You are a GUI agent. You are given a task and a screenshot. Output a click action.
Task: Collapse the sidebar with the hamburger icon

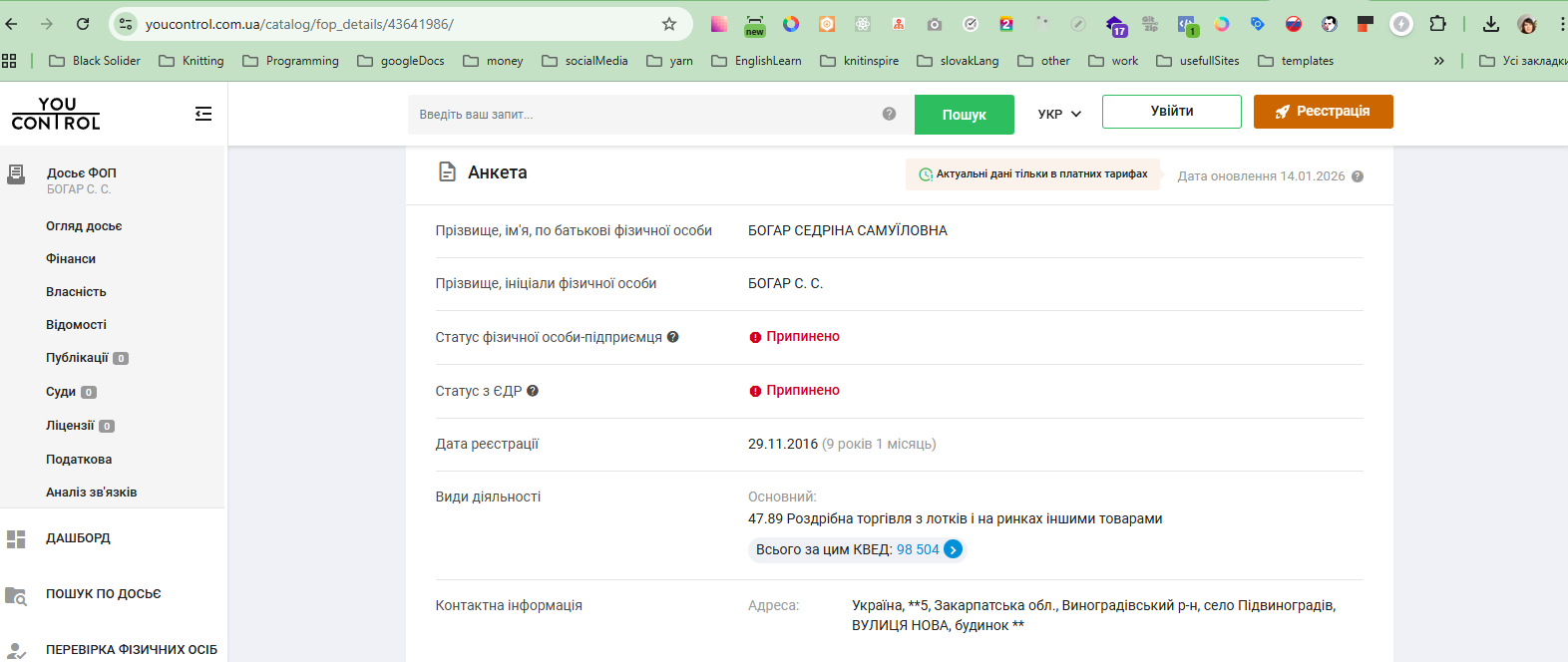tap(203, 114)
